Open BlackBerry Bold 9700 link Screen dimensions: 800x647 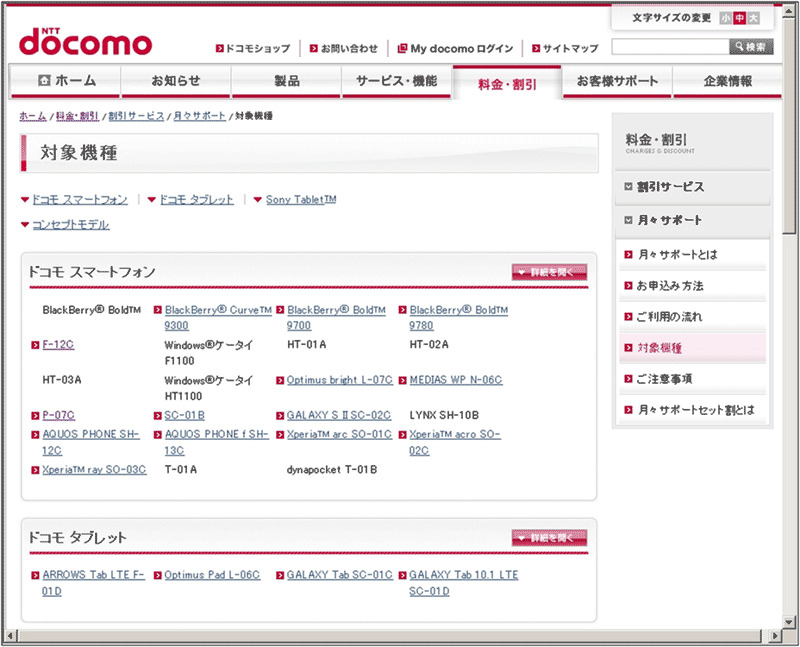point(336,317)
